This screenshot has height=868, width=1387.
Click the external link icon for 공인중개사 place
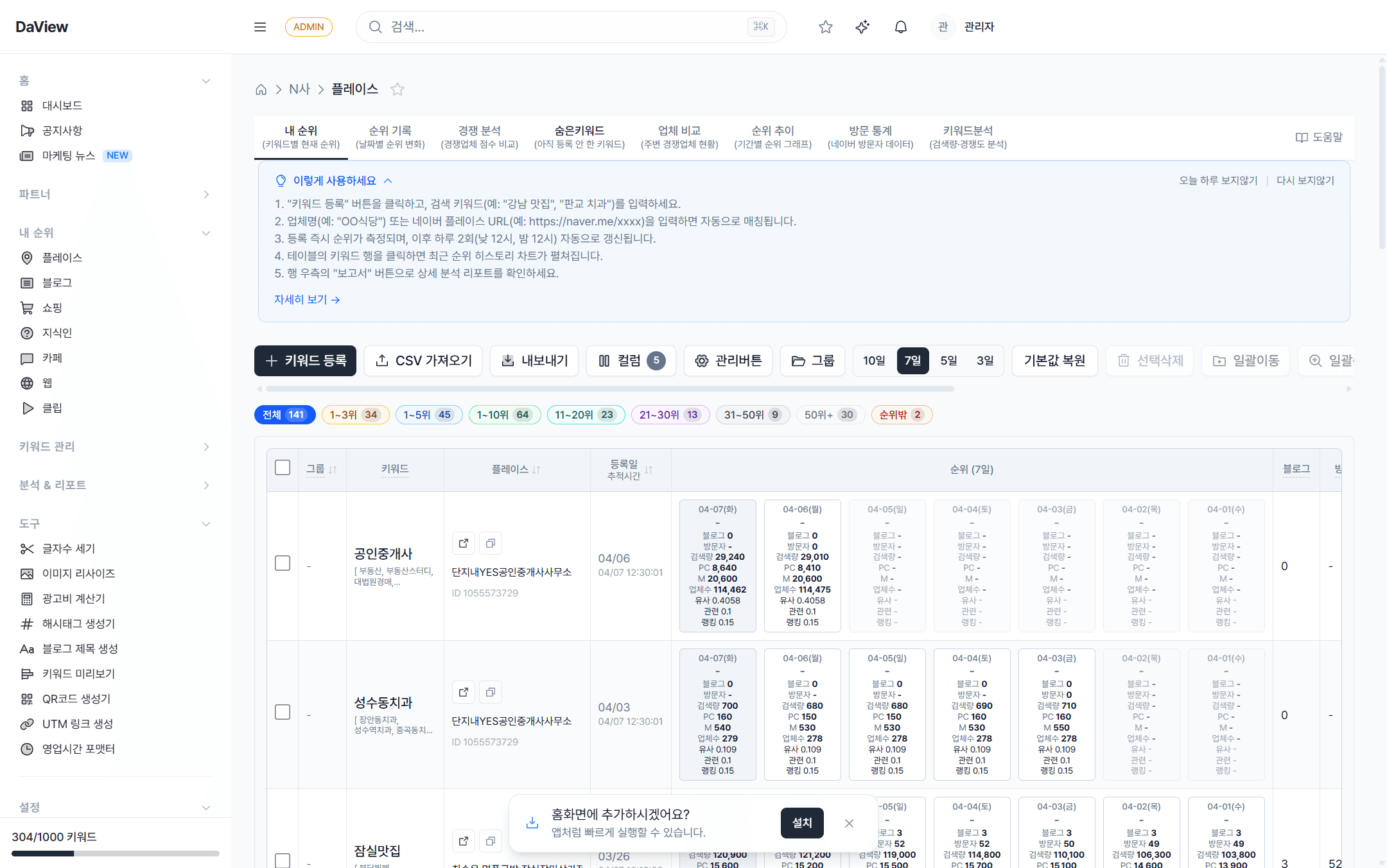tap(463, 542)
